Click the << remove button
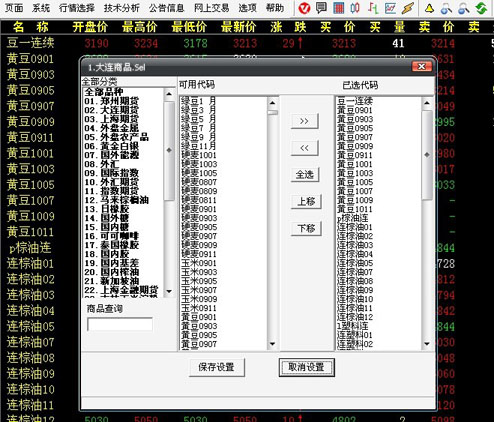The height and width of the screenshot is (422, 494). pyautogui.click(x=304, y=148)
